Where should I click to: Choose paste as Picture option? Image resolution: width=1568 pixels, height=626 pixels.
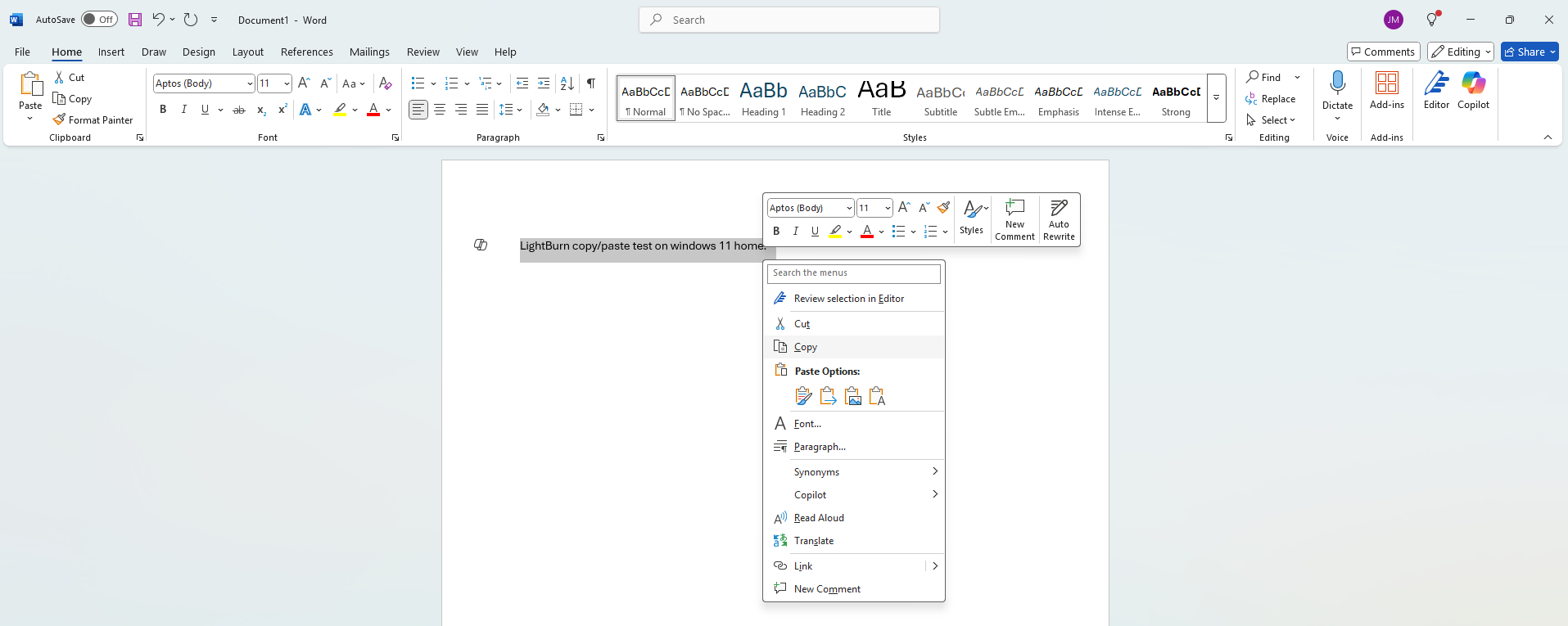tap(853, 396)
